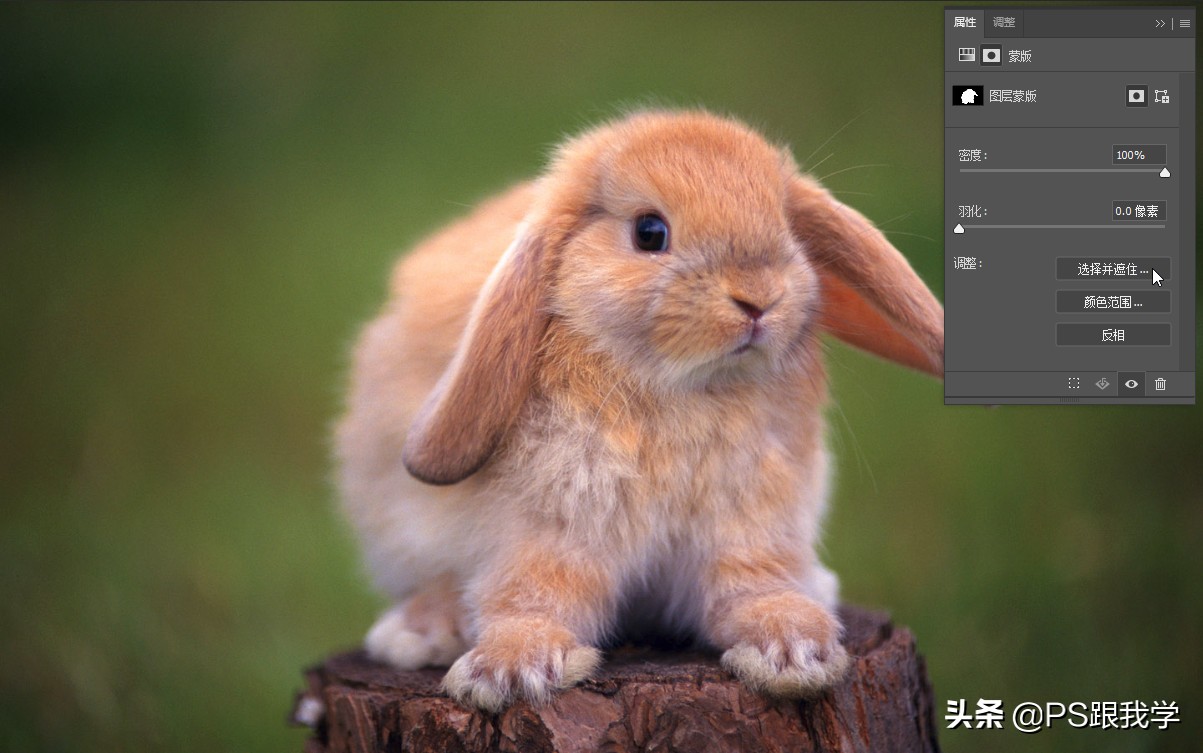1203x753 pixels.
Task: Click the layer properties icon left of 蒙版
Action: pyautogui.click(x=967, y=55)
